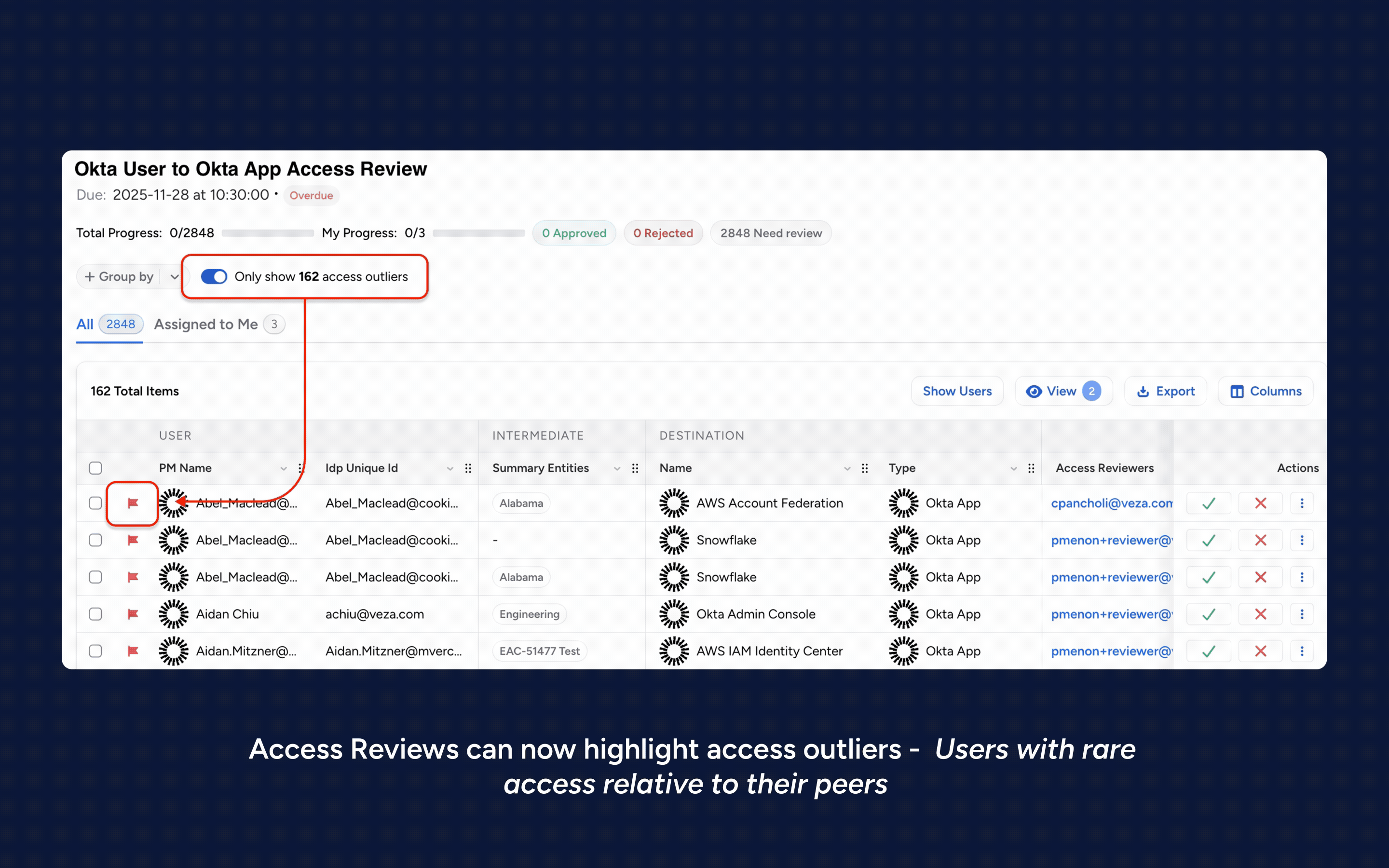Click the red outlier flag on Aidan Chiu row

(x=133, y=614)
